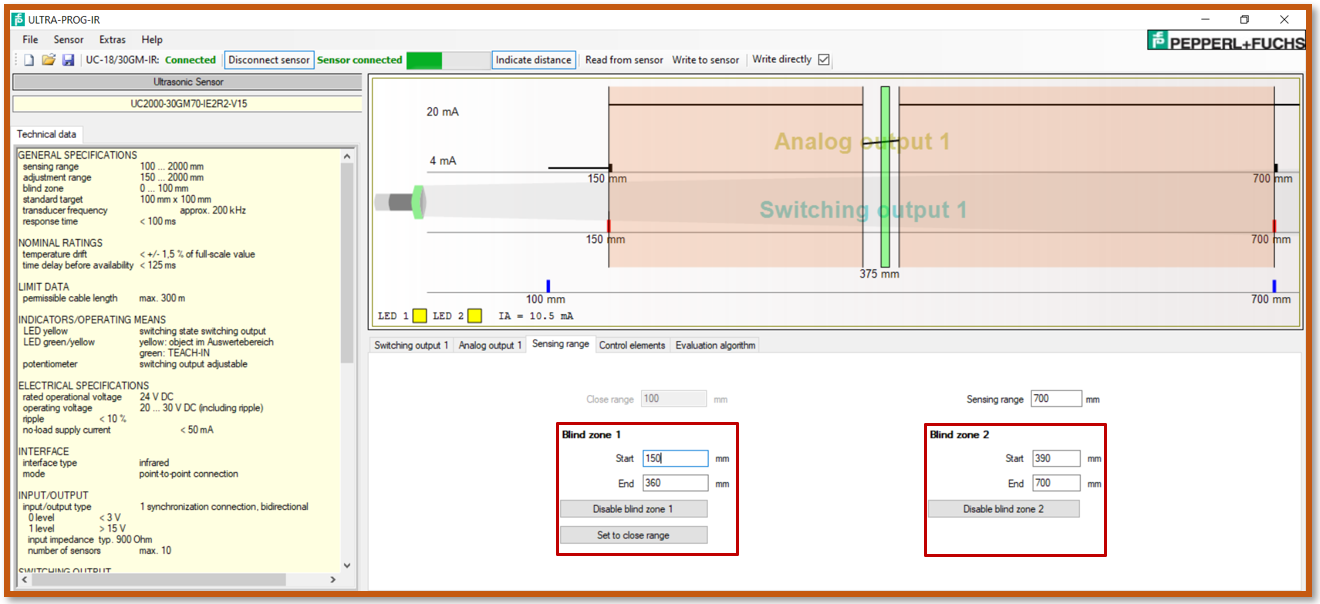Click the green Connected status text
Screen dimensions: 1320x604
point(191,60)
